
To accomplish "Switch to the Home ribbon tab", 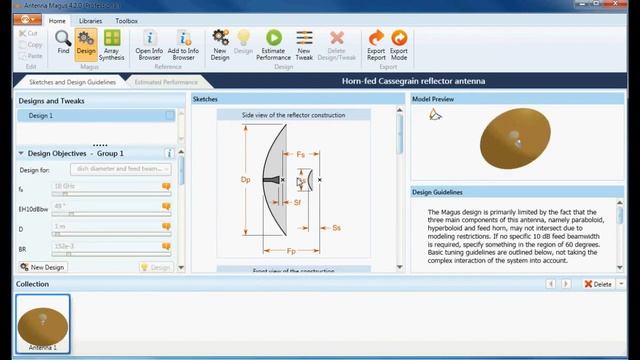I will tap(57, 21).
